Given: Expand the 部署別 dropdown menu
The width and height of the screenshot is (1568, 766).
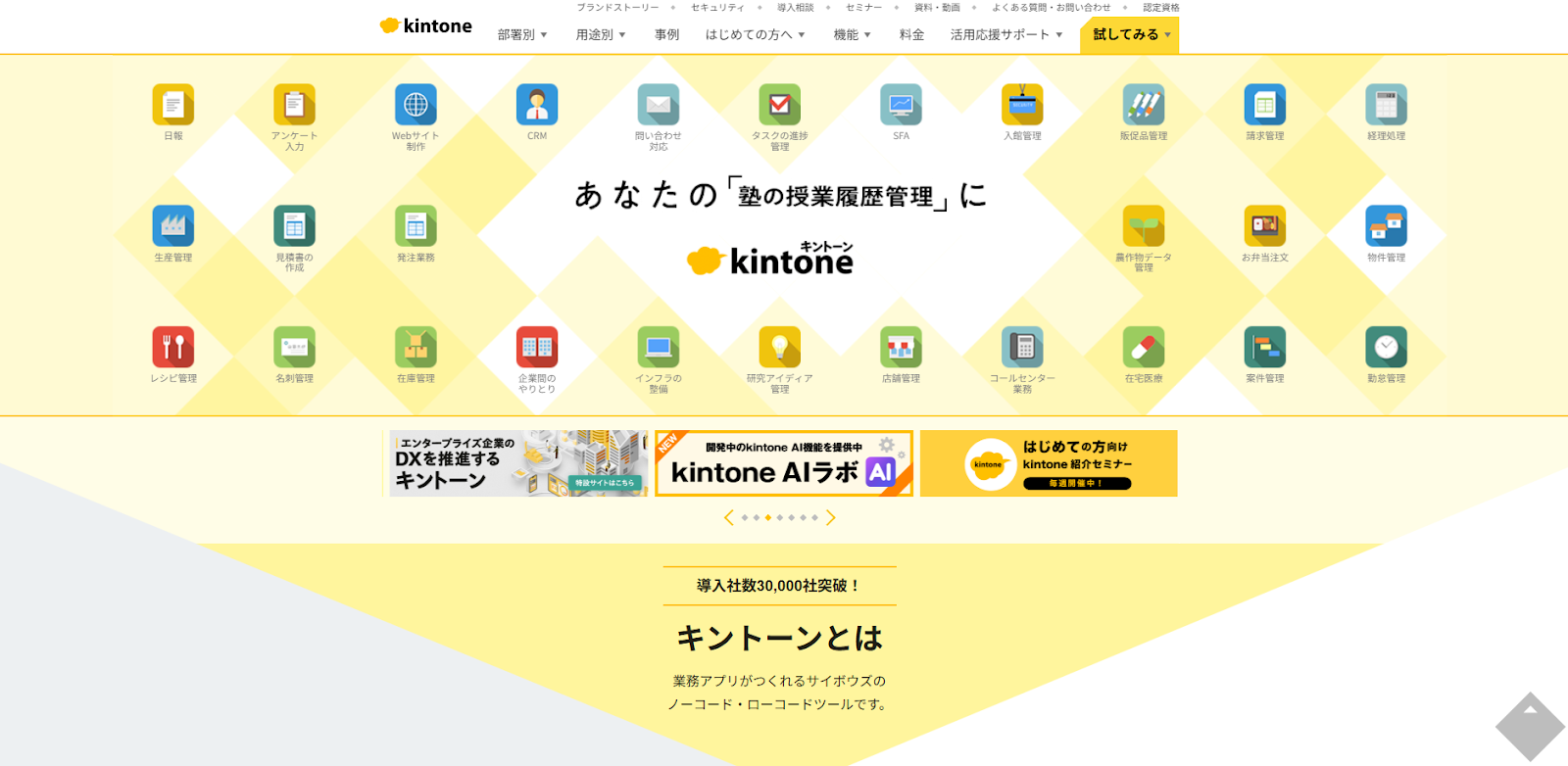Looking at the screenshot, I should point(522,34).
